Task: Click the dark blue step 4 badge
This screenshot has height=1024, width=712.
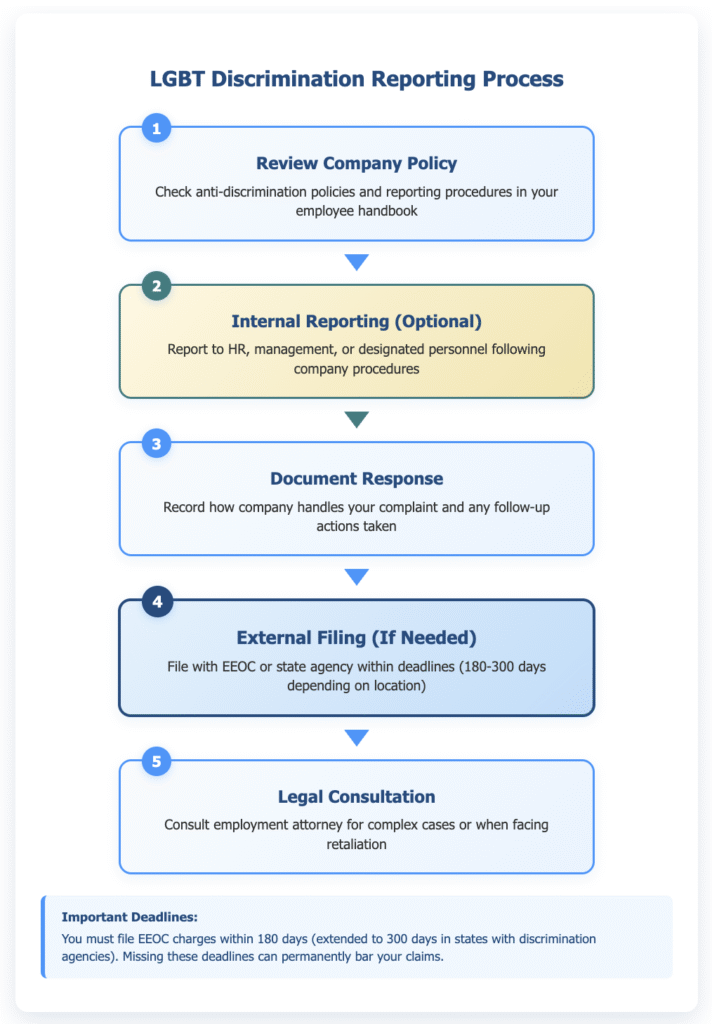Action: [156, 602]
